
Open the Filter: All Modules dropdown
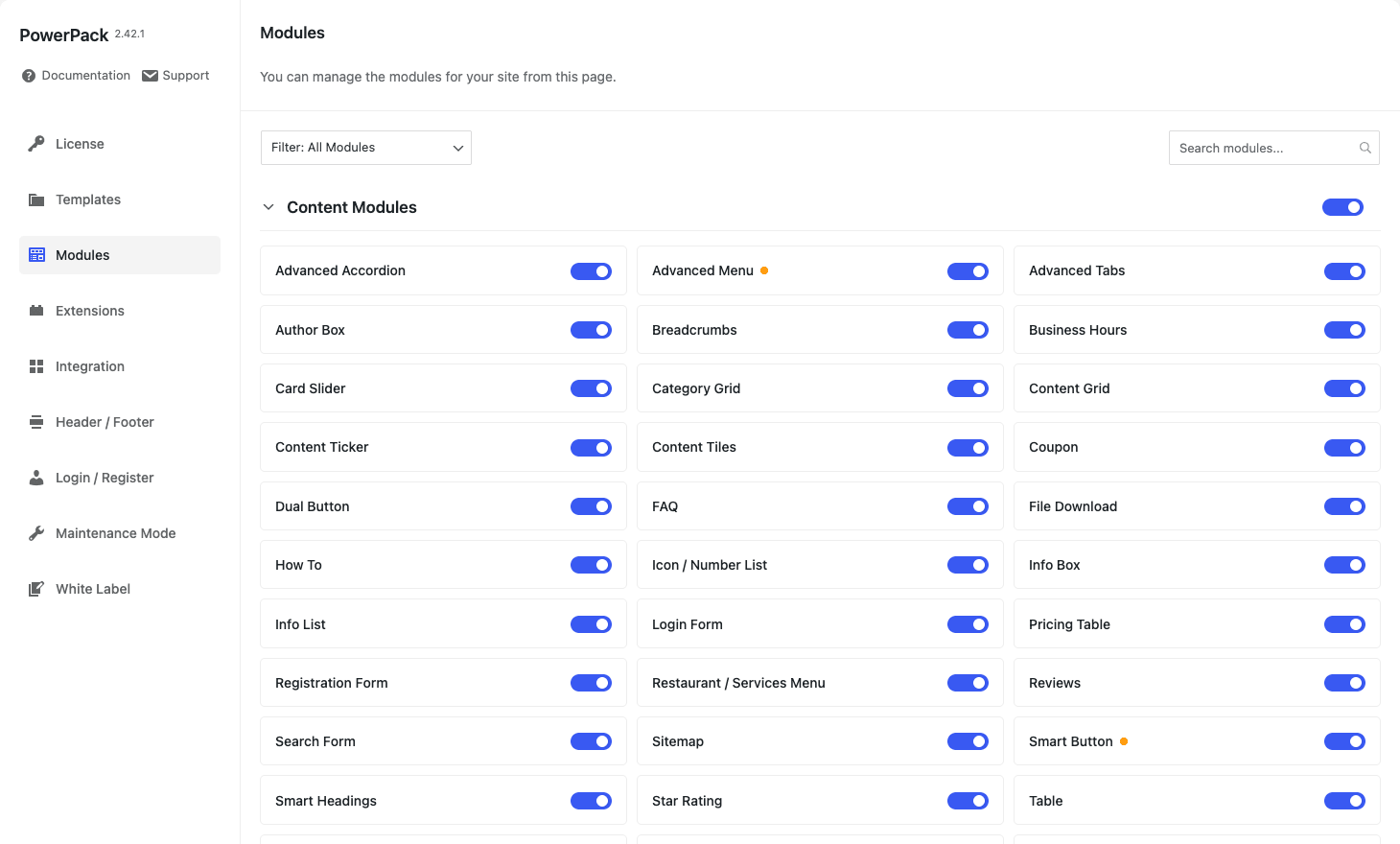tap(366, 148)
